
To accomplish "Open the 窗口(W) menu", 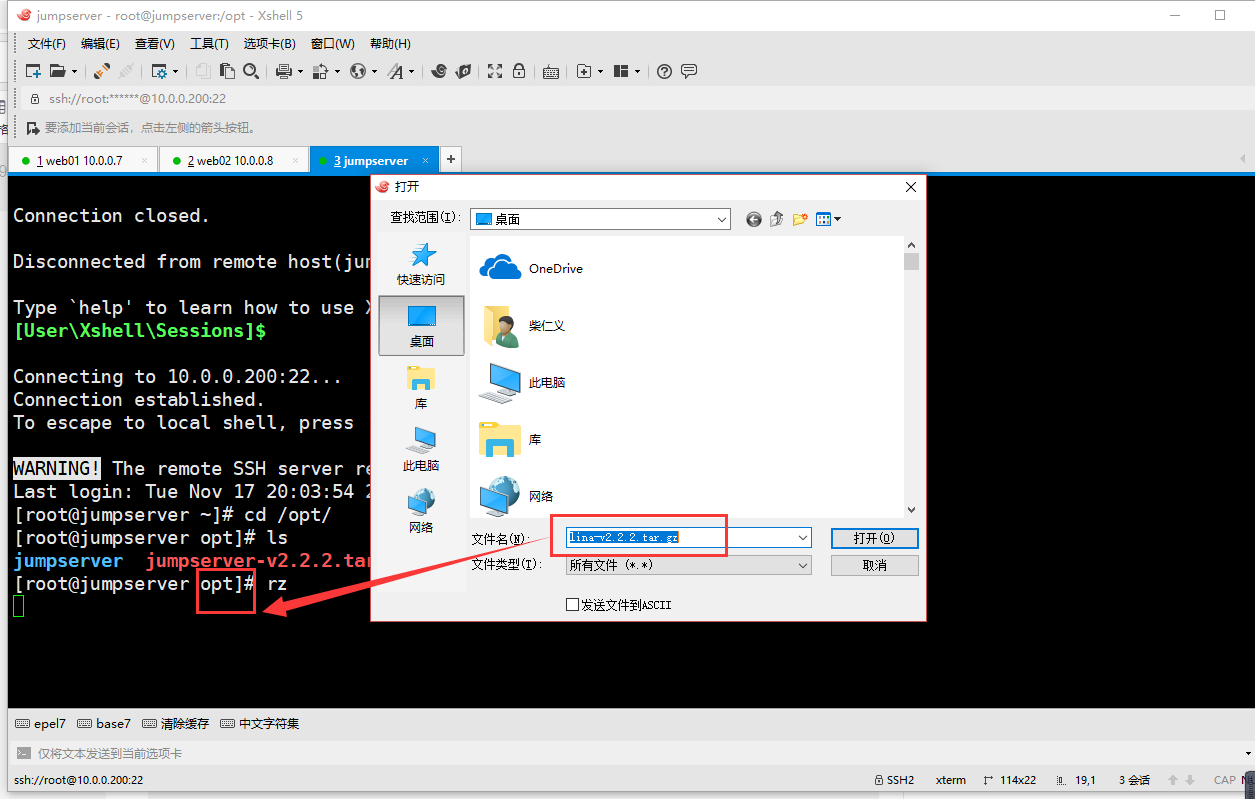I will (x=332, y=44).
